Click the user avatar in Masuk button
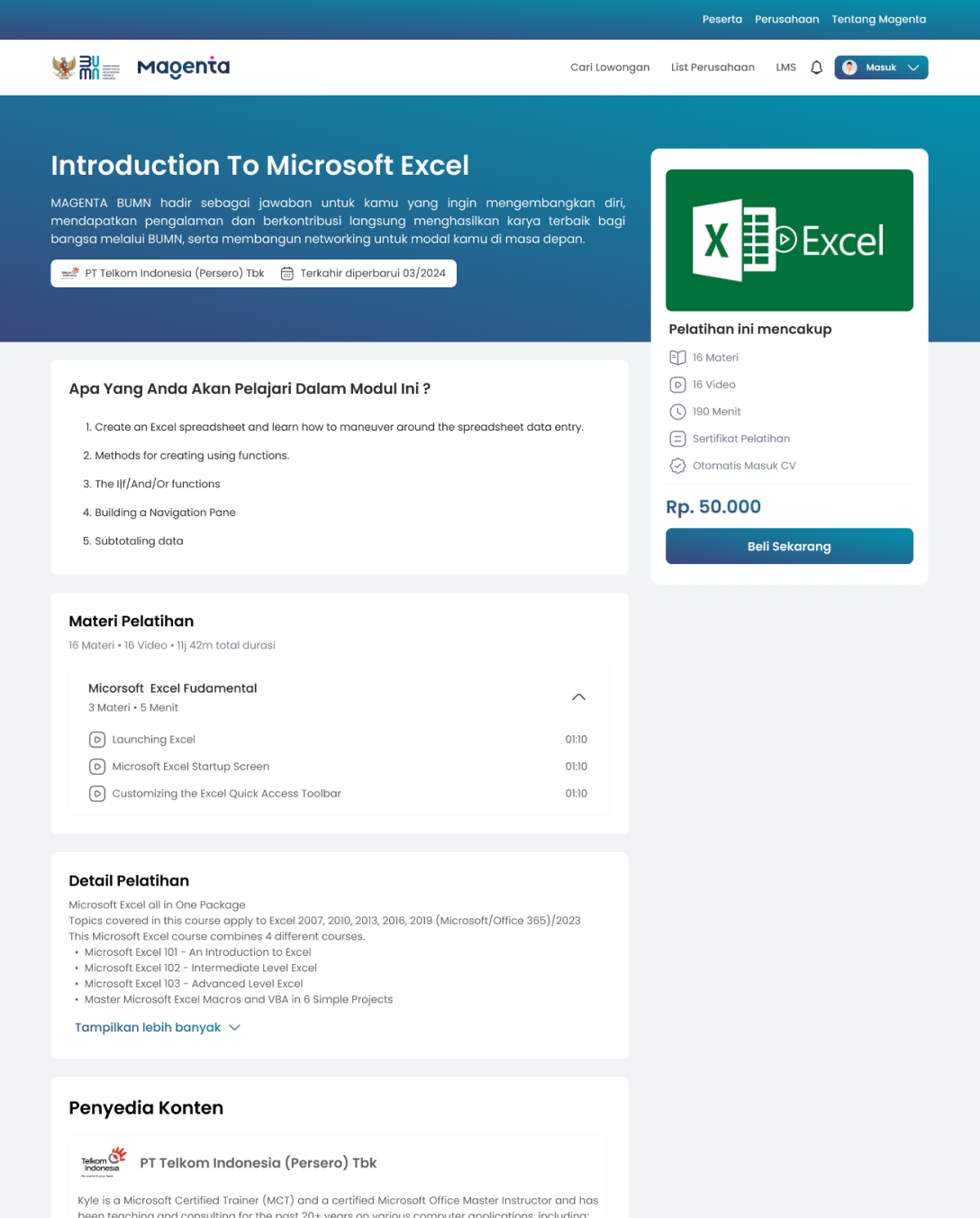 pos(849,68)
